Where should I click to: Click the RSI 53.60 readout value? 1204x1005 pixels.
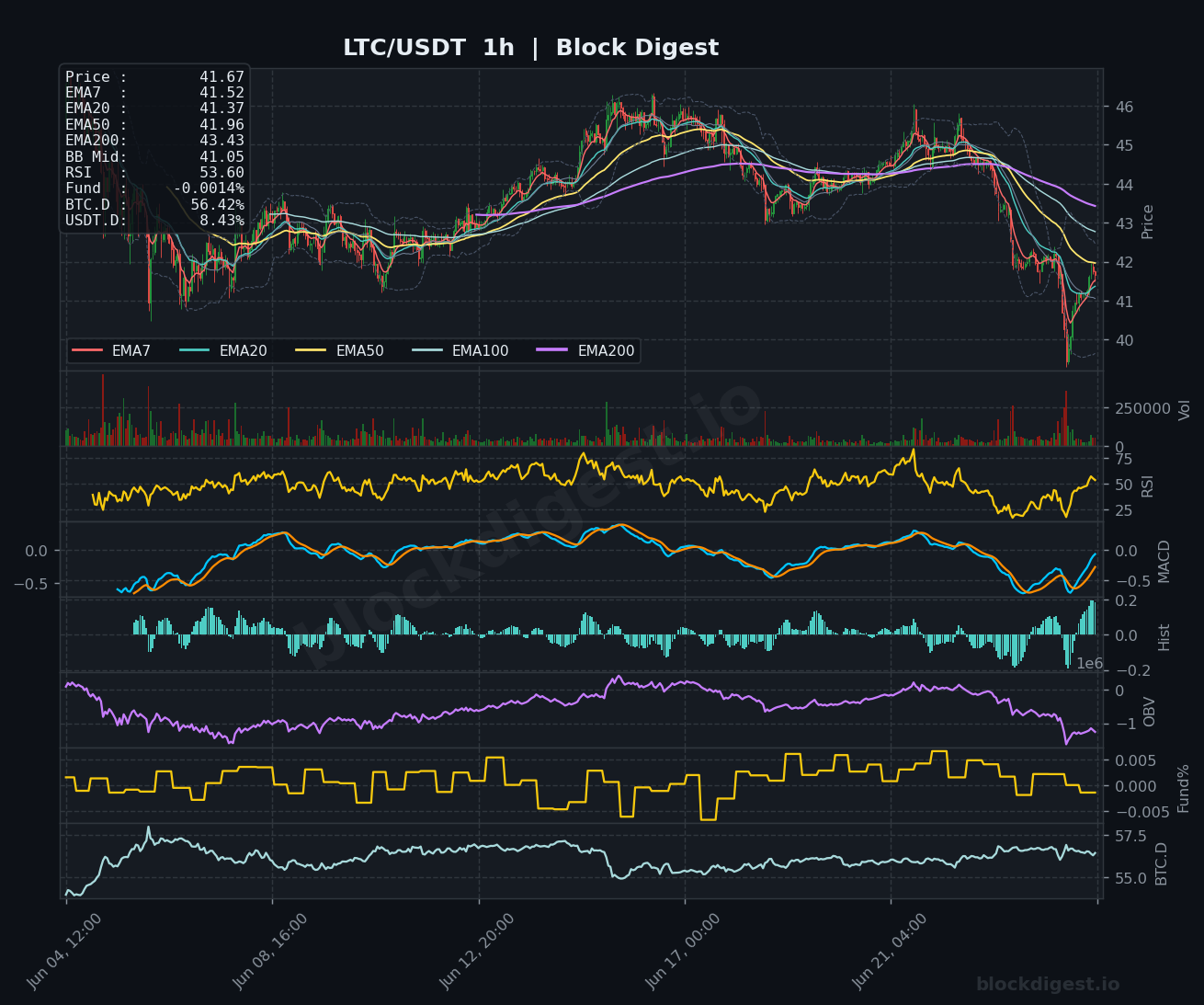click(x=221, y=173)
